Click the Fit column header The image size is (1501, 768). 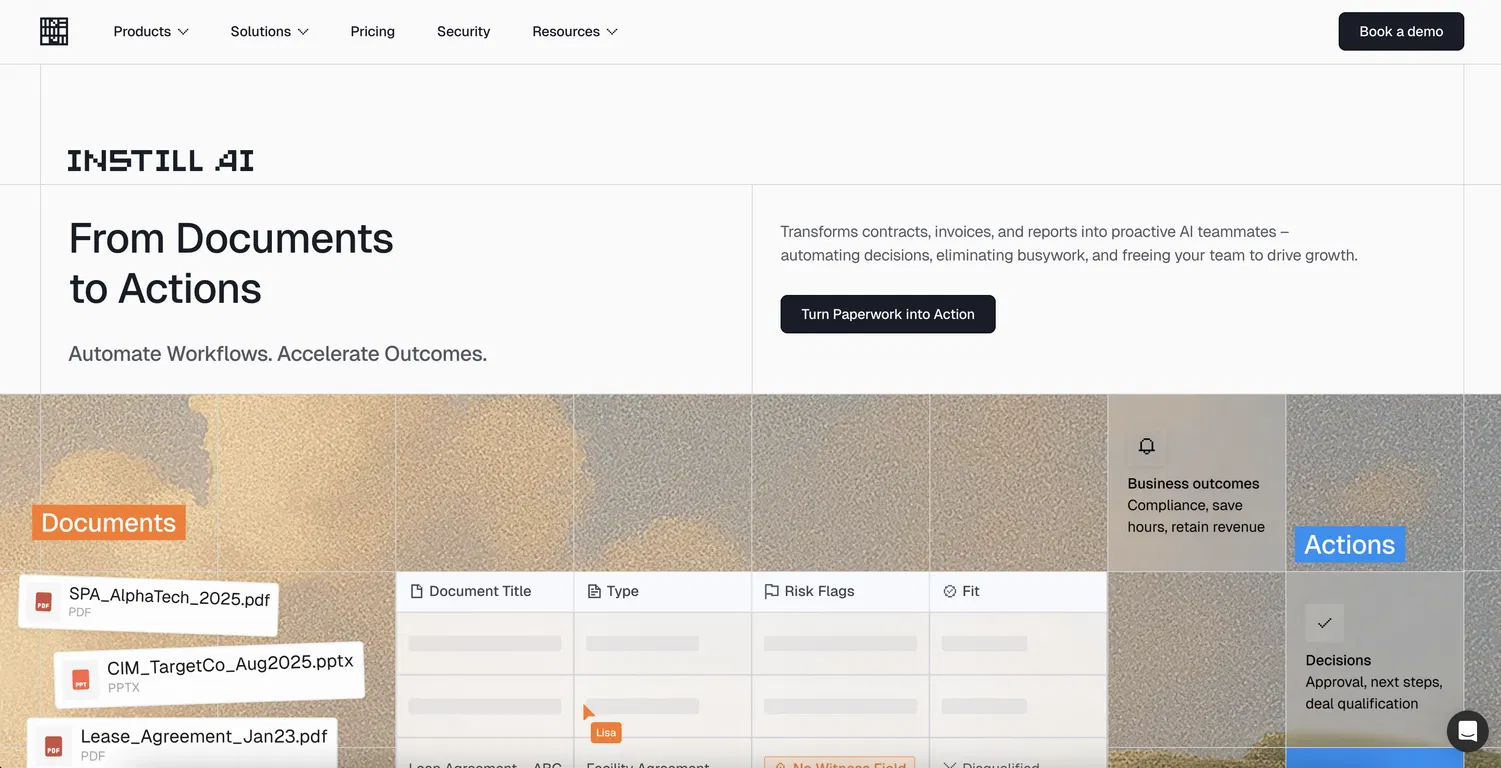point(1018,591)
